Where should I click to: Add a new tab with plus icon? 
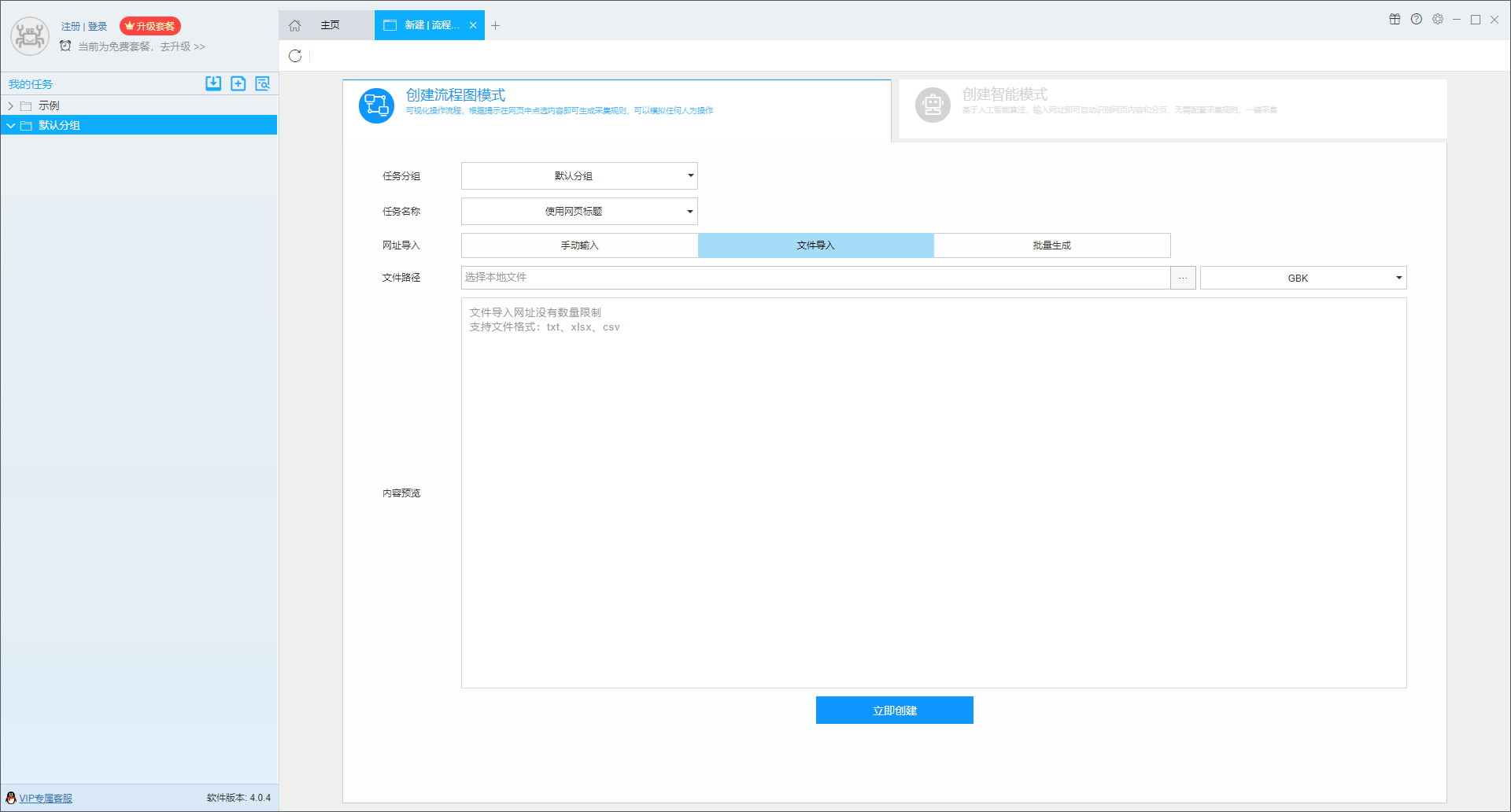496,25
